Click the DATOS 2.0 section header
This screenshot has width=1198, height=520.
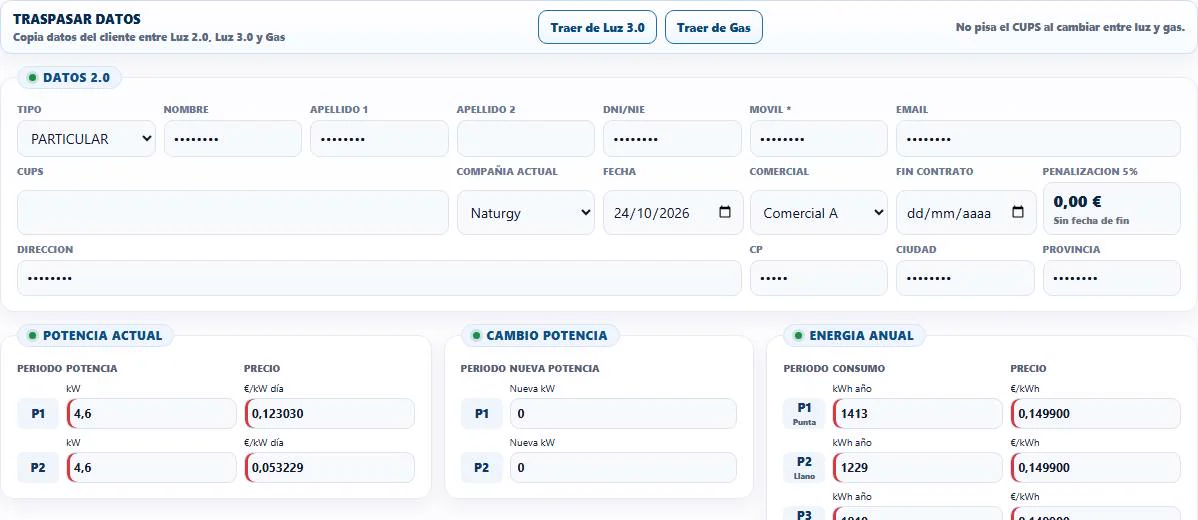point(69,77)
